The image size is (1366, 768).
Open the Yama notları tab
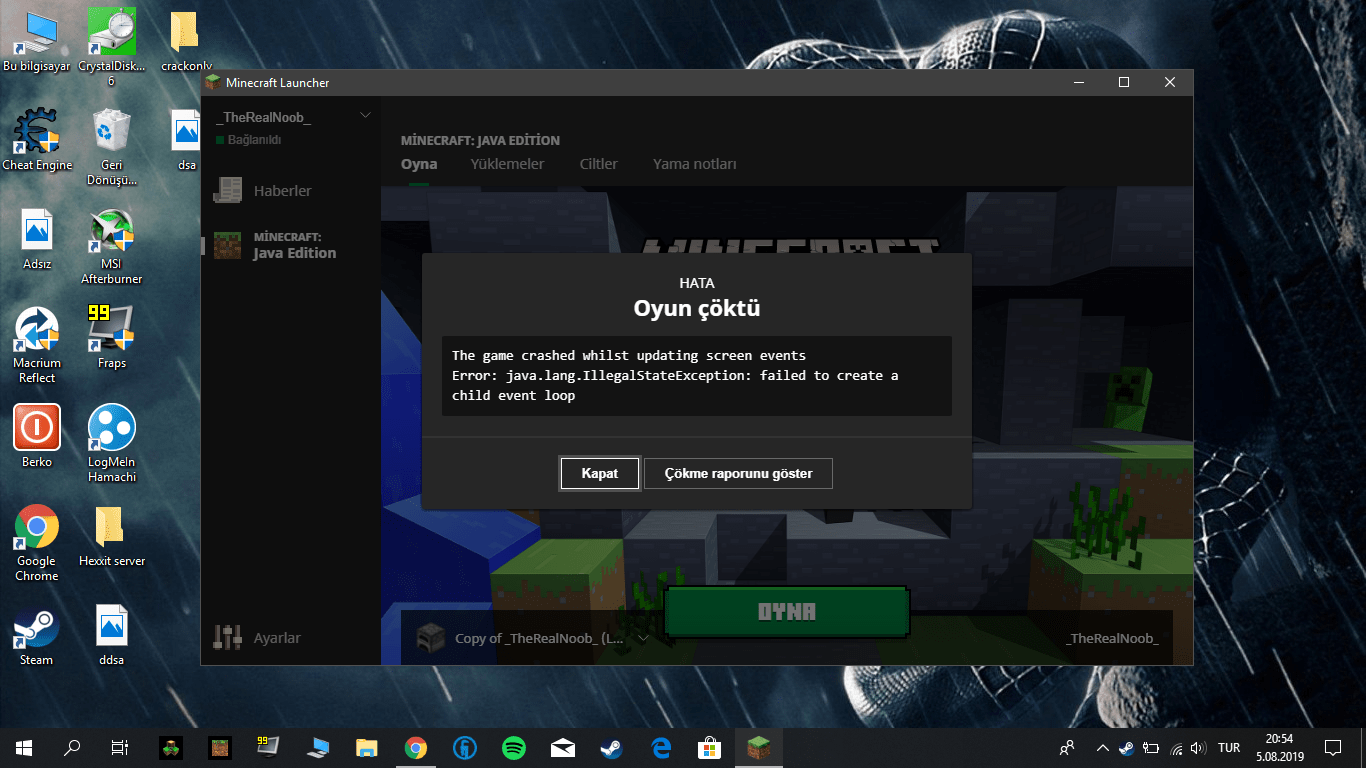[x=695, y=164]
